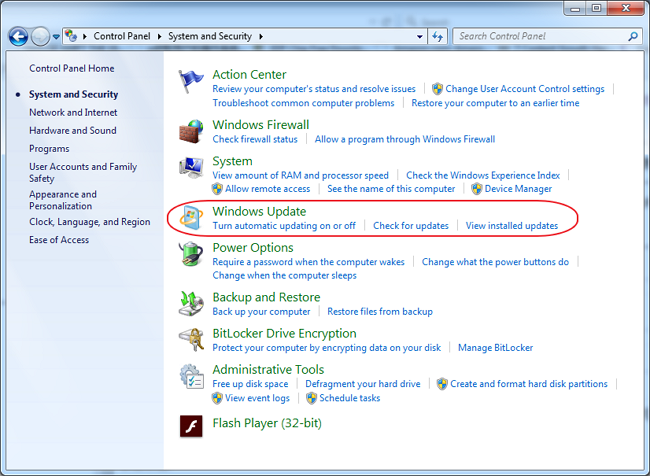650x476 pixels.
Task: Click shield icon beside View event logs
Action: click(217, 398)
